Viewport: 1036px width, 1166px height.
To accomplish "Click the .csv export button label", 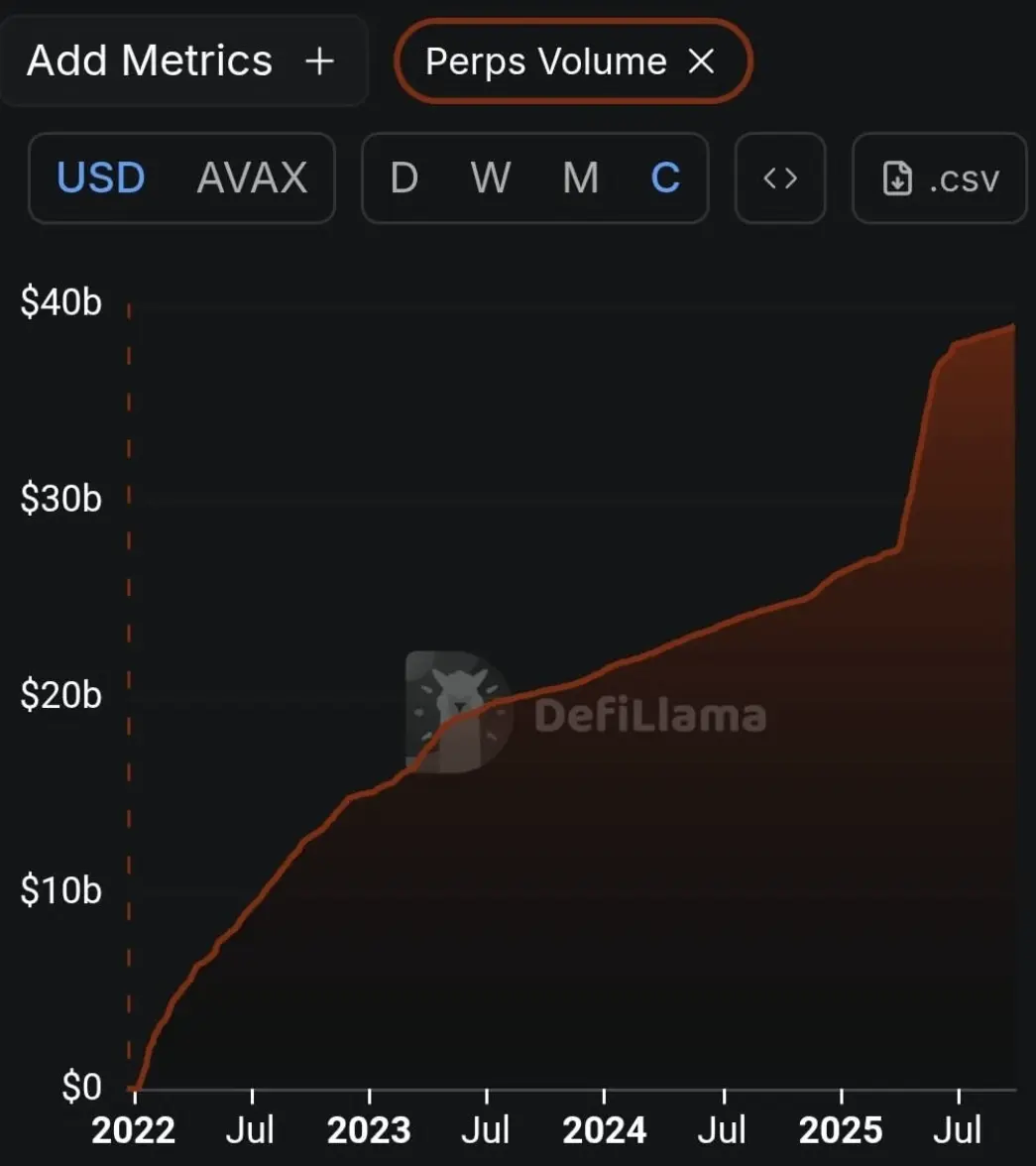I will (964, 180).
